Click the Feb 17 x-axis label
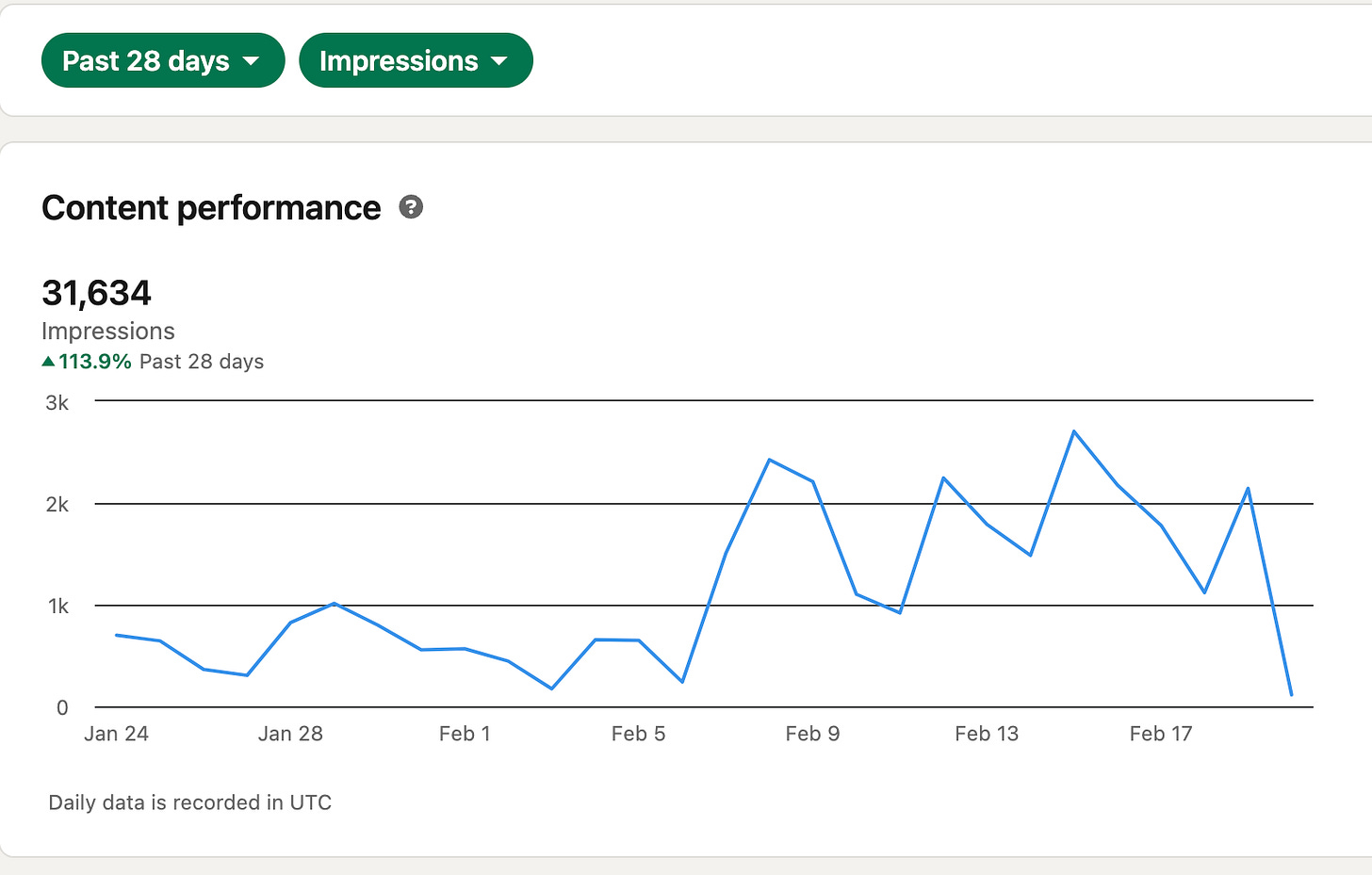Viewport: 1372px width, 875px height. click(1161, 734)
